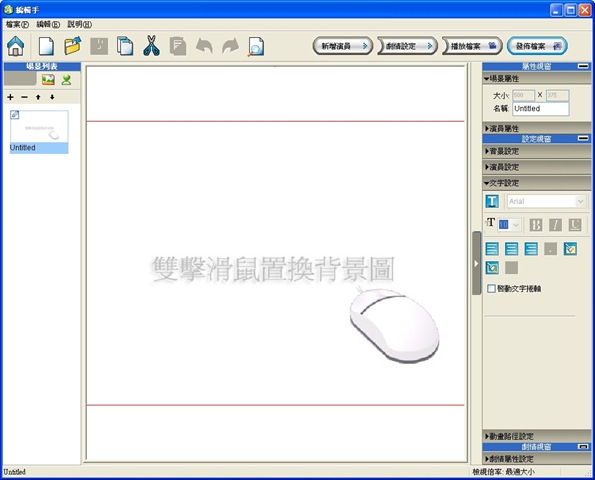Viewport: 595px width, 480px height.
Task: Toggle Italic I text formatting
Action: tap(555, 225)
